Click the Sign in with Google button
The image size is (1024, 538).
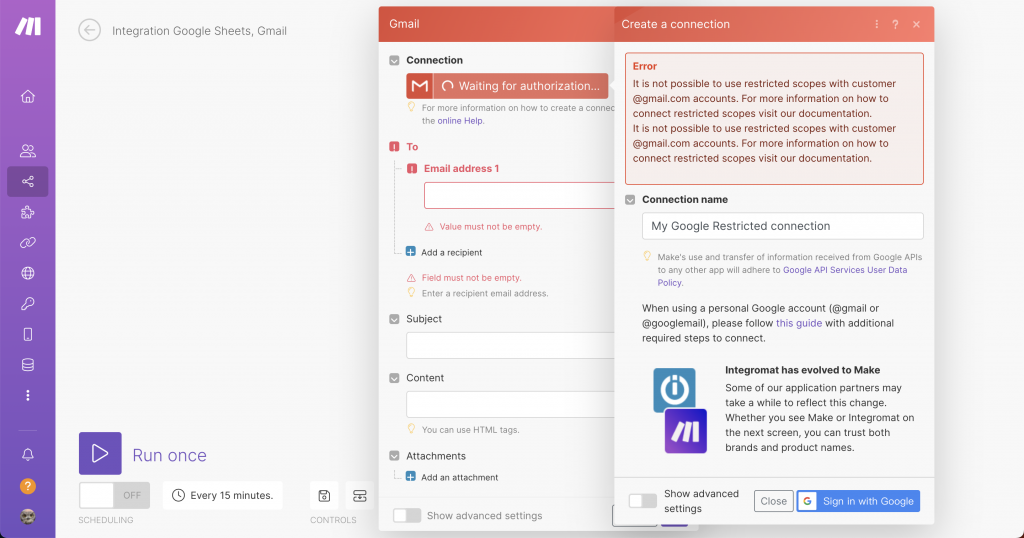pos(858,501)
